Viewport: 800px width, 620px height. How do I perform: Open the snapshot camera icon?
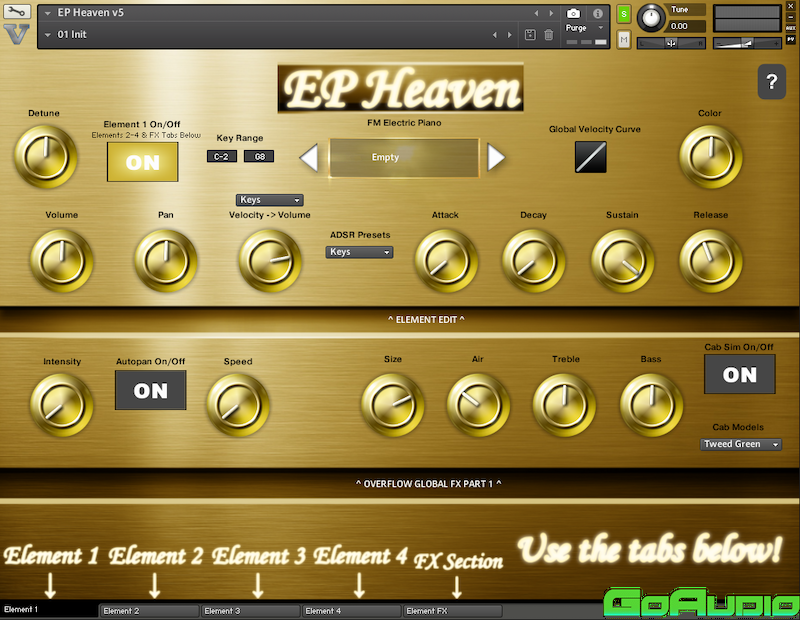[x=574, y=13]
